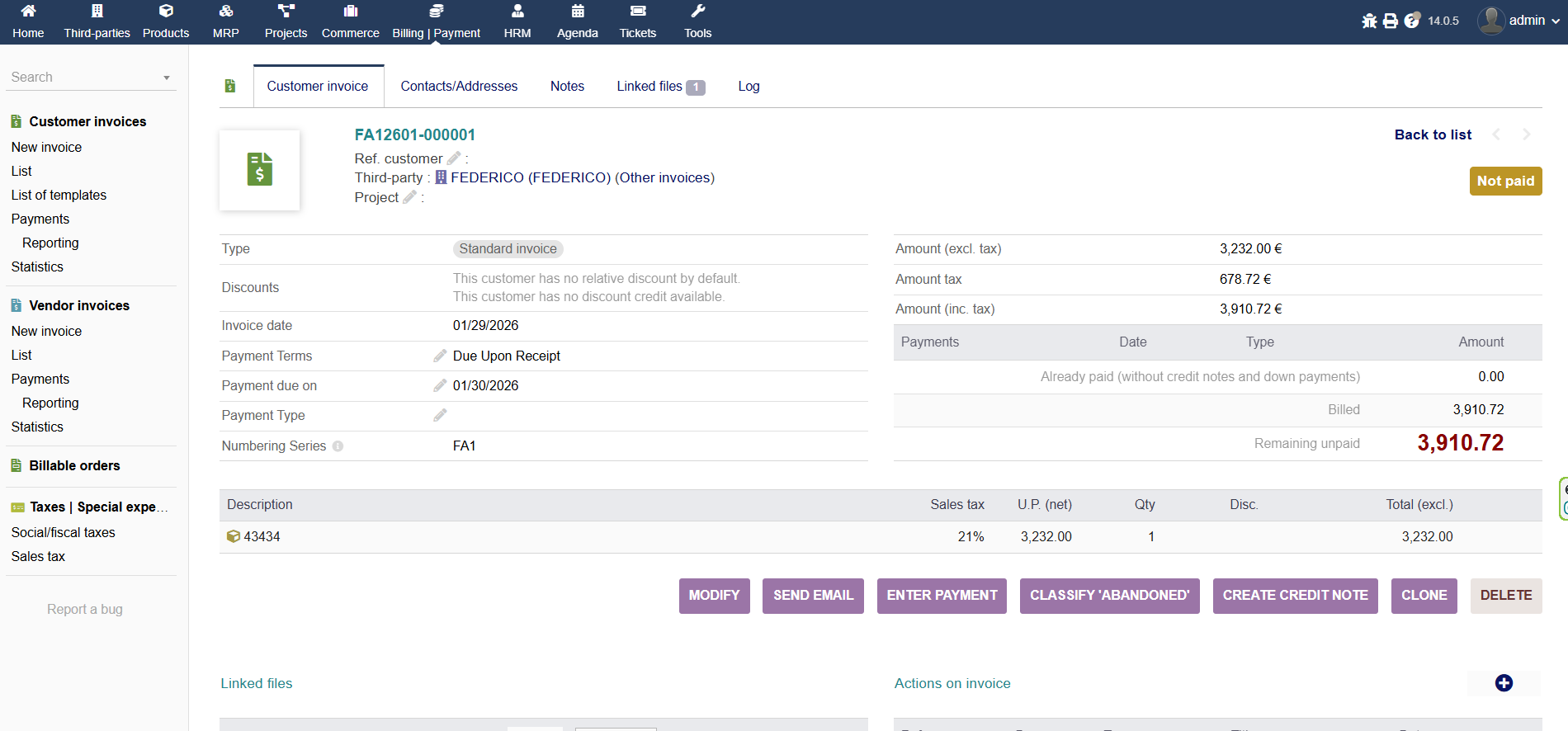1568x731 pixels.
Task: Switch to the Contacts/Addresses tab
Action: (459, 86)
